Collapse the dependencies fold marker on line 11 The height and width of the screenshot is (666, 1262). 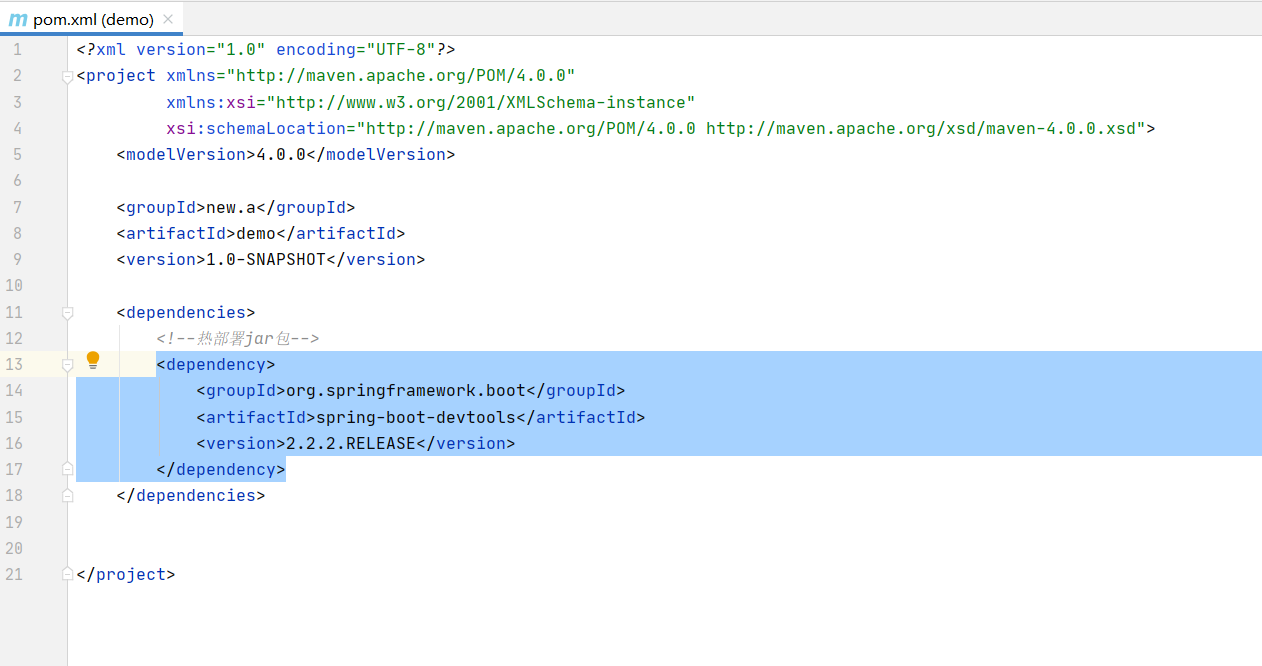pos(67,313)
